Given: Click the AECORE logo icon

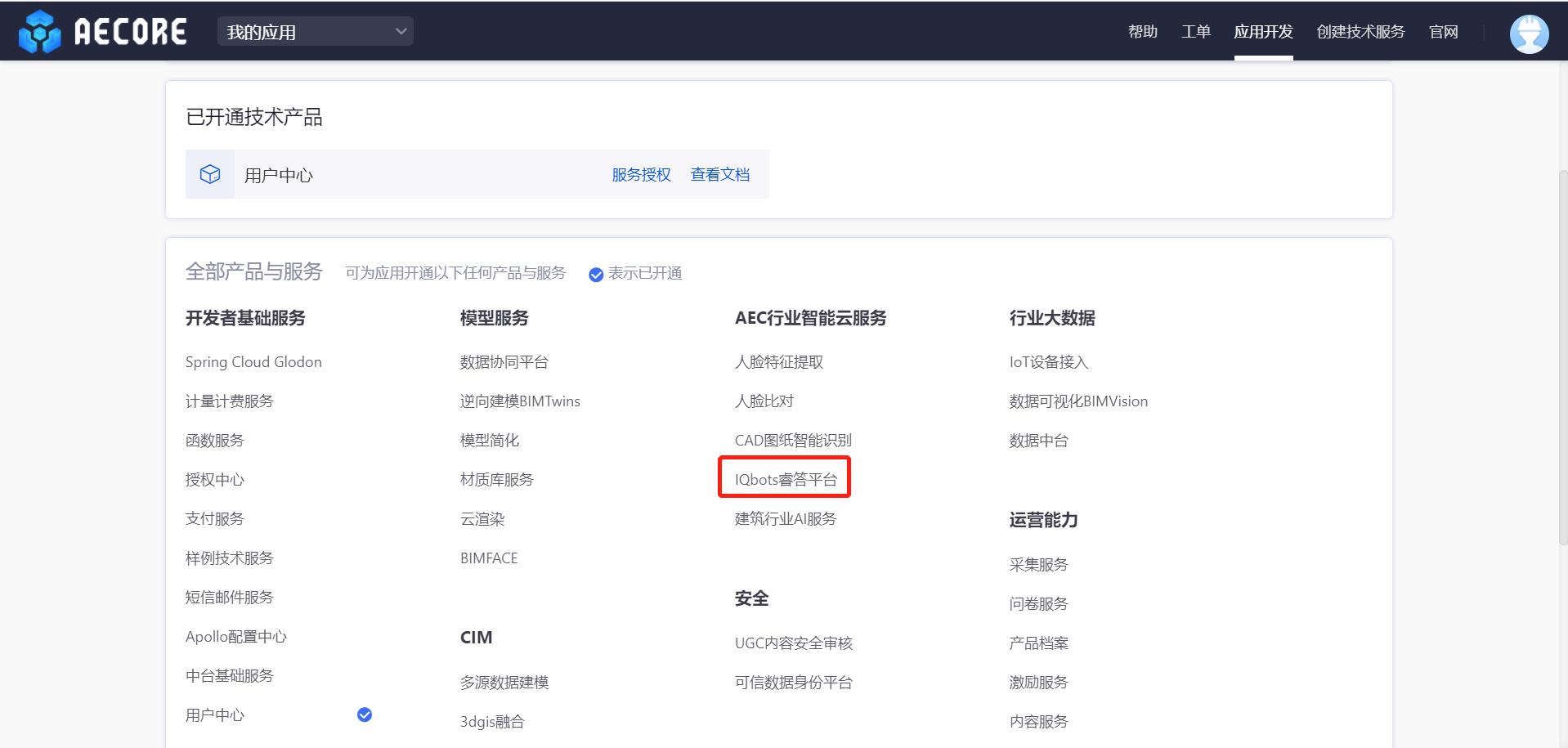Looking at the screenshot, I should pos(39,32).
